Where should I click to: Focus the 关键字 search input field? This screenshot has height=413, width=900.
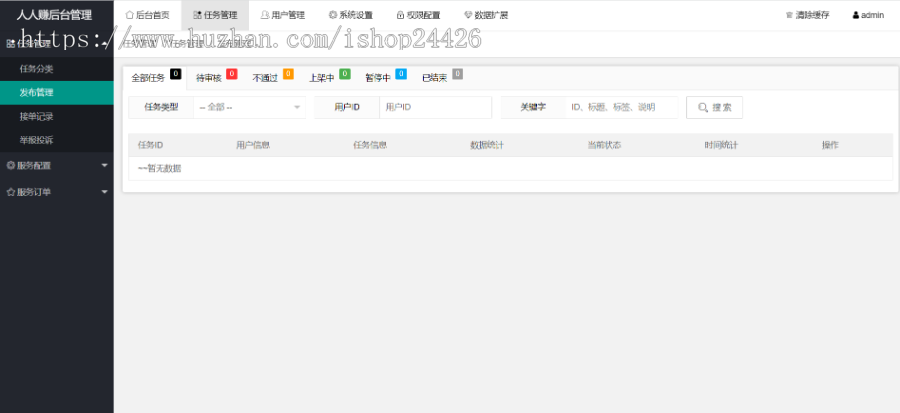(x=622, y=107)
